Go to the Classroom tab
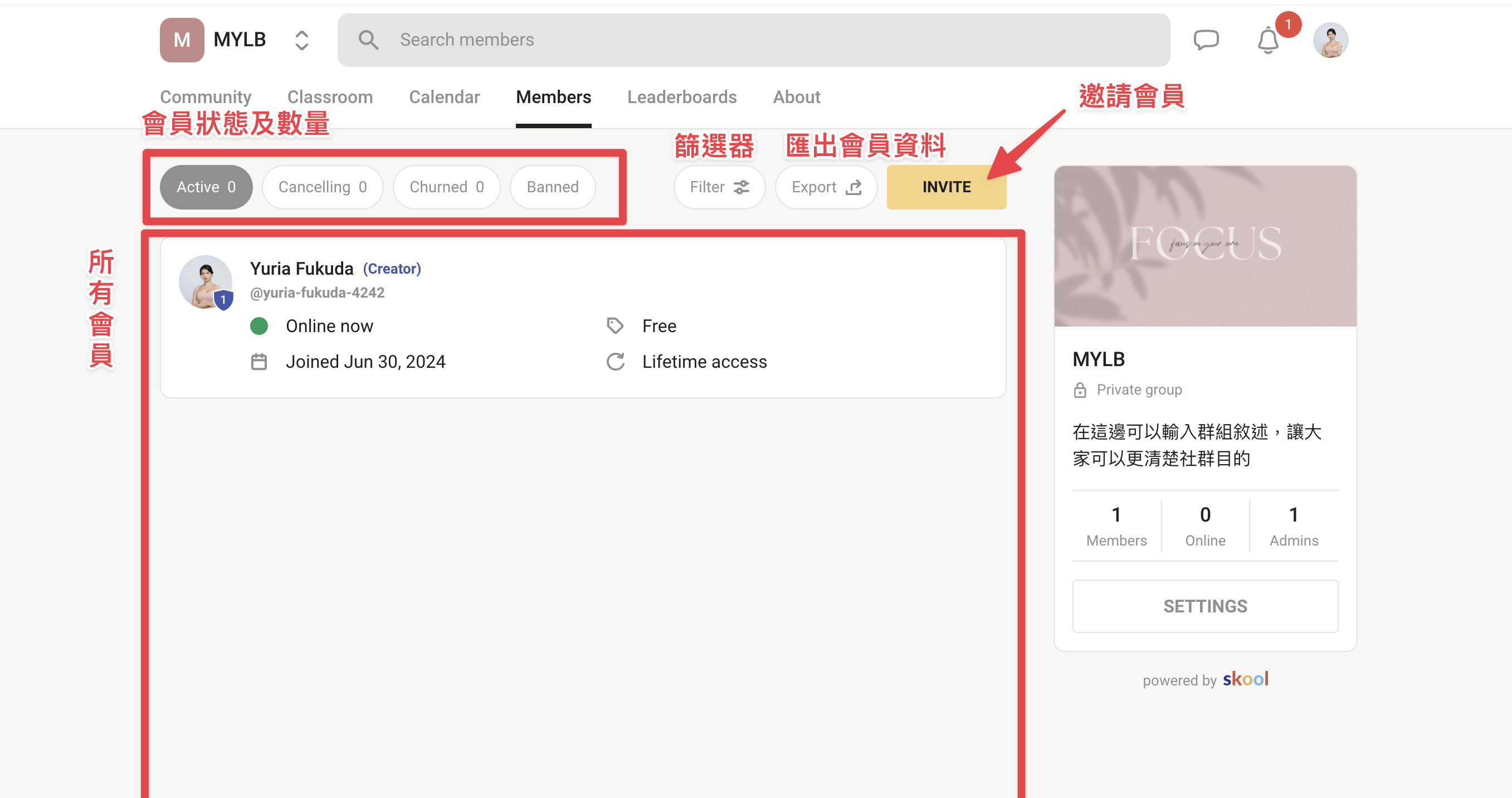 330,97
